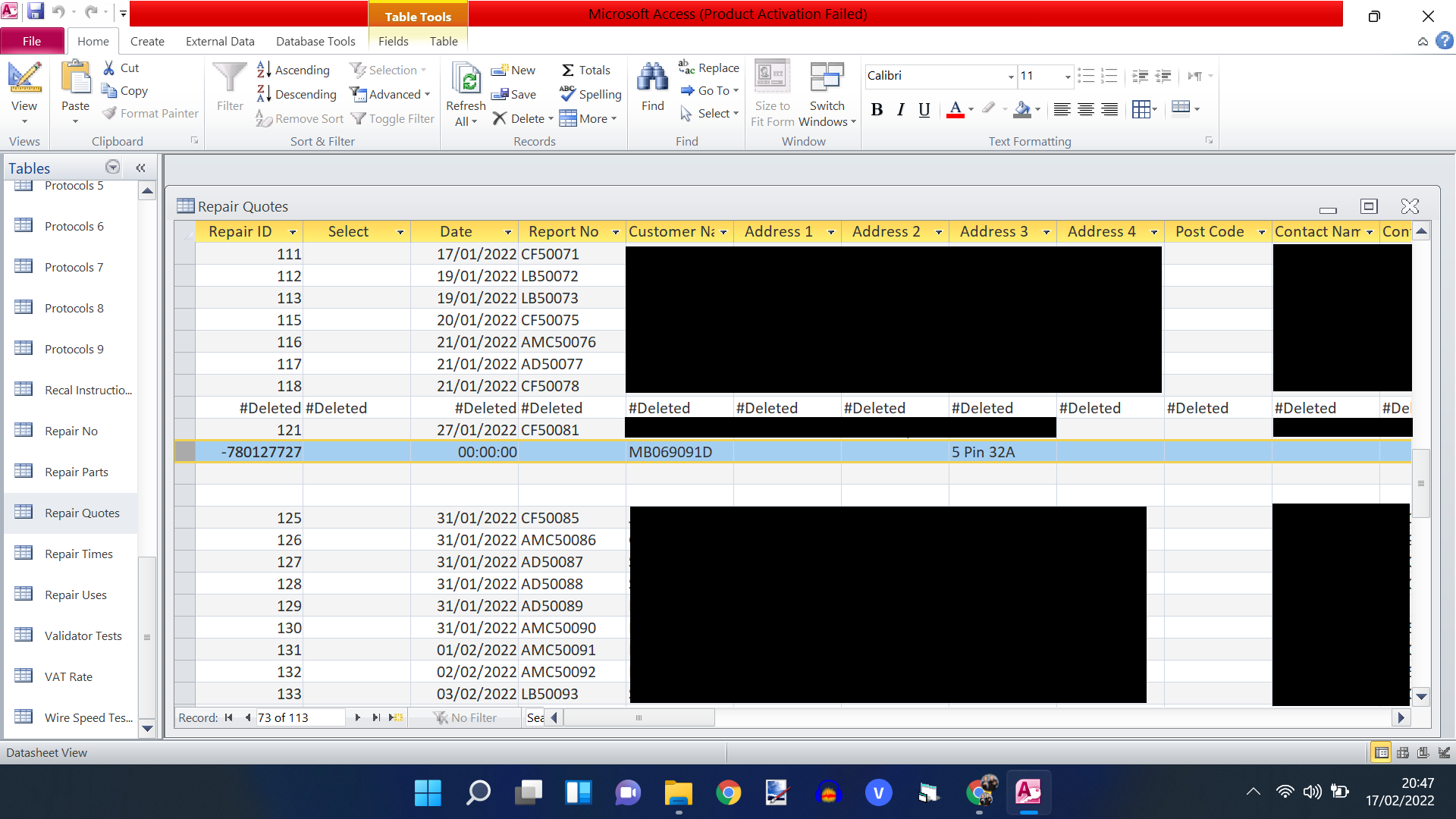Cut the selection with the scissors icon
Image resolution: width=1456 pixels, height=819 pixels.
click(109, 67)
